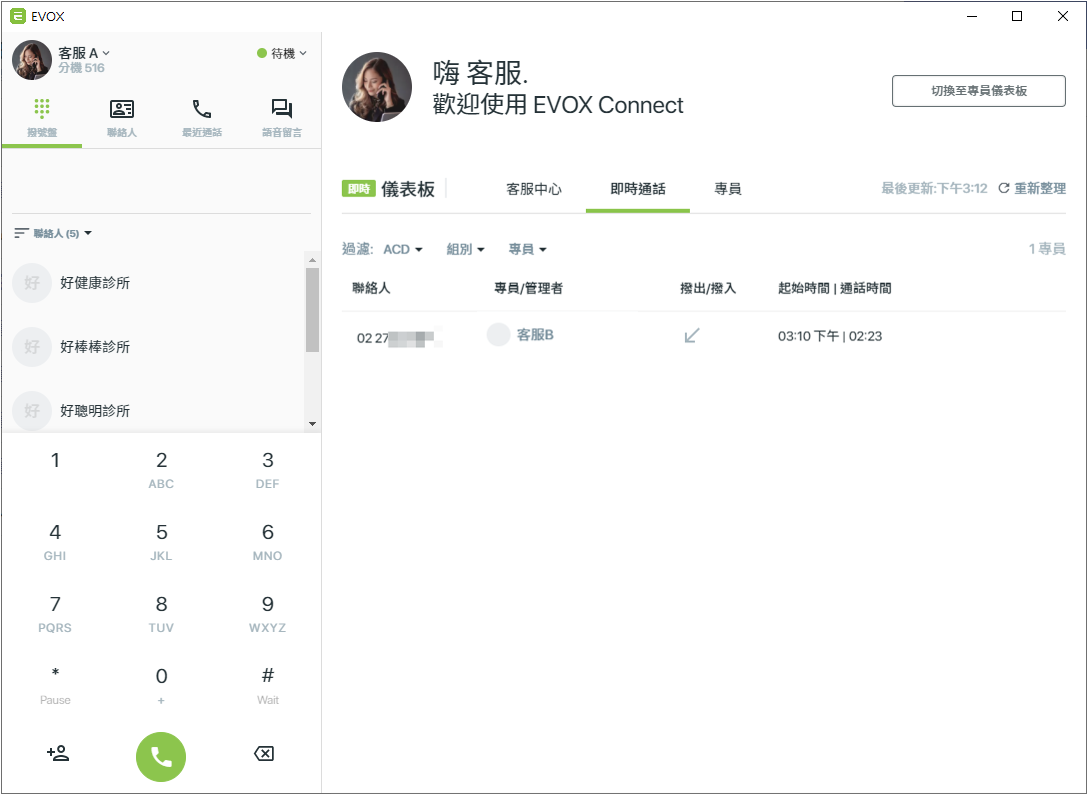Dial the 5 JKL key
This screenshot has width=1088, height=795.
161,542
